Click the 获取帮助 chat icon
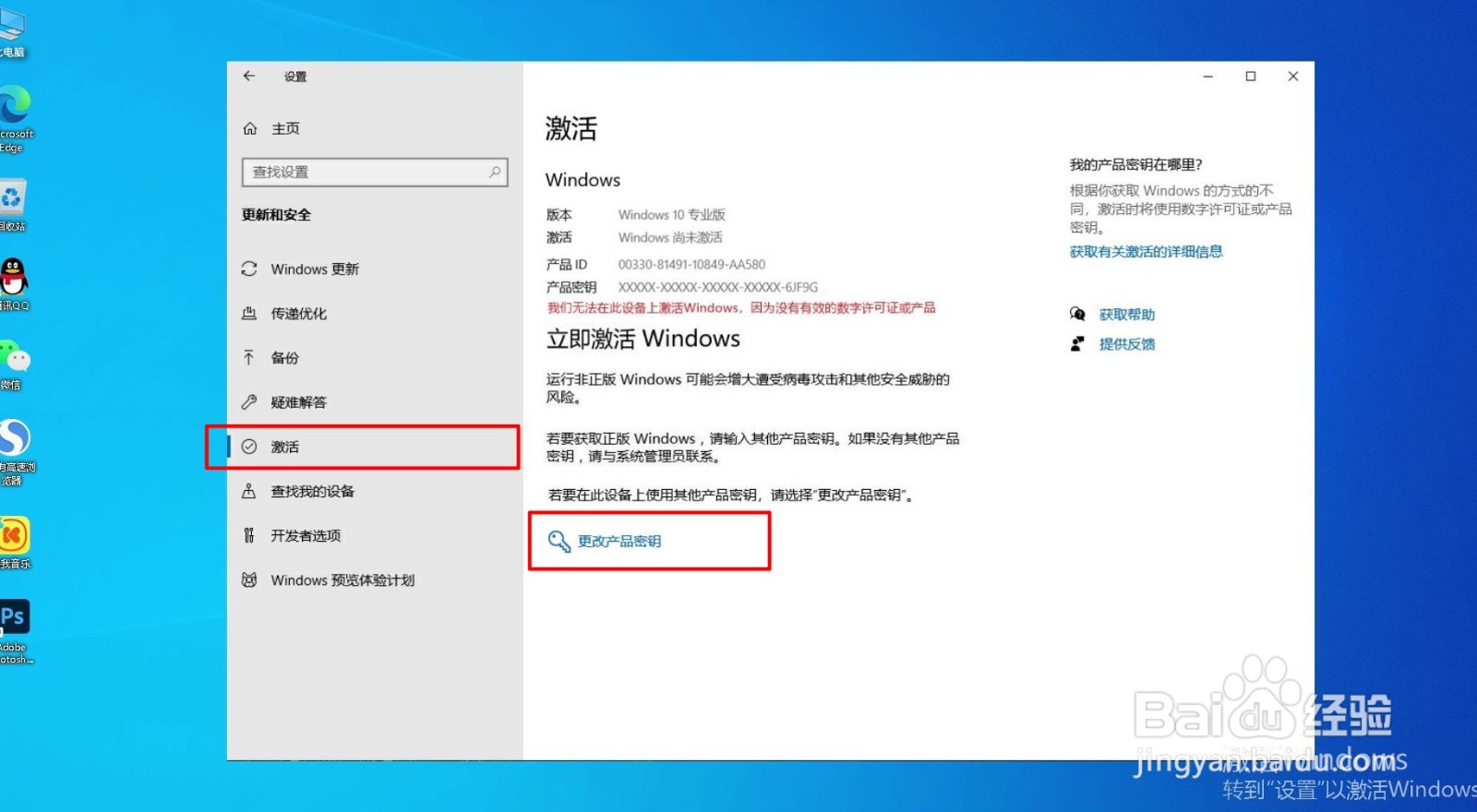The height and width of the screenshot is (812, 1477). click(x=1077, y=314)
